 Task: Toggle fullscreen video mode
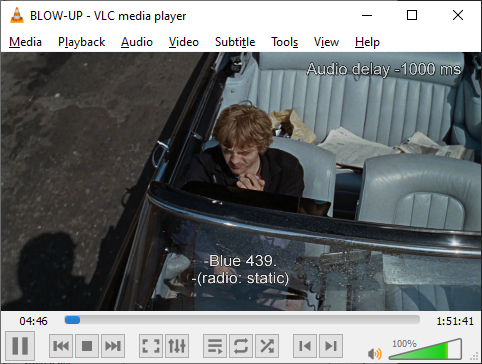[x=151, y=346]
